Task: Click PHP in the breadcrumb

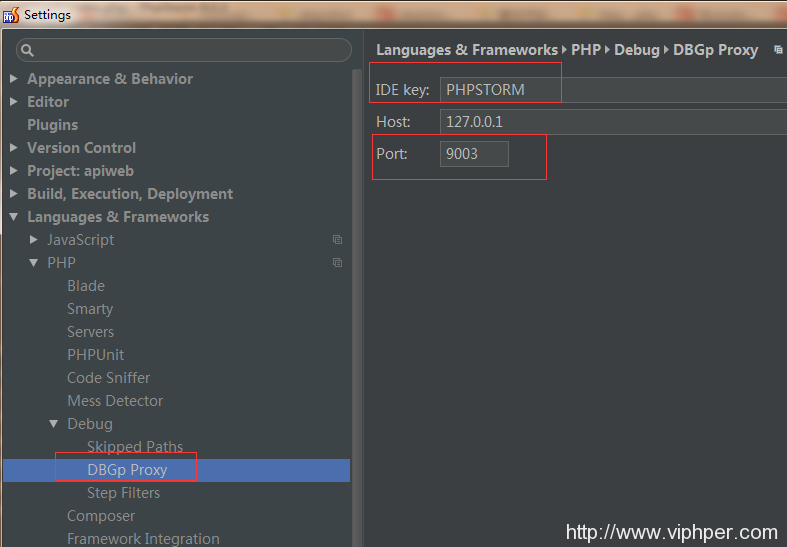Action: [586, 50]
